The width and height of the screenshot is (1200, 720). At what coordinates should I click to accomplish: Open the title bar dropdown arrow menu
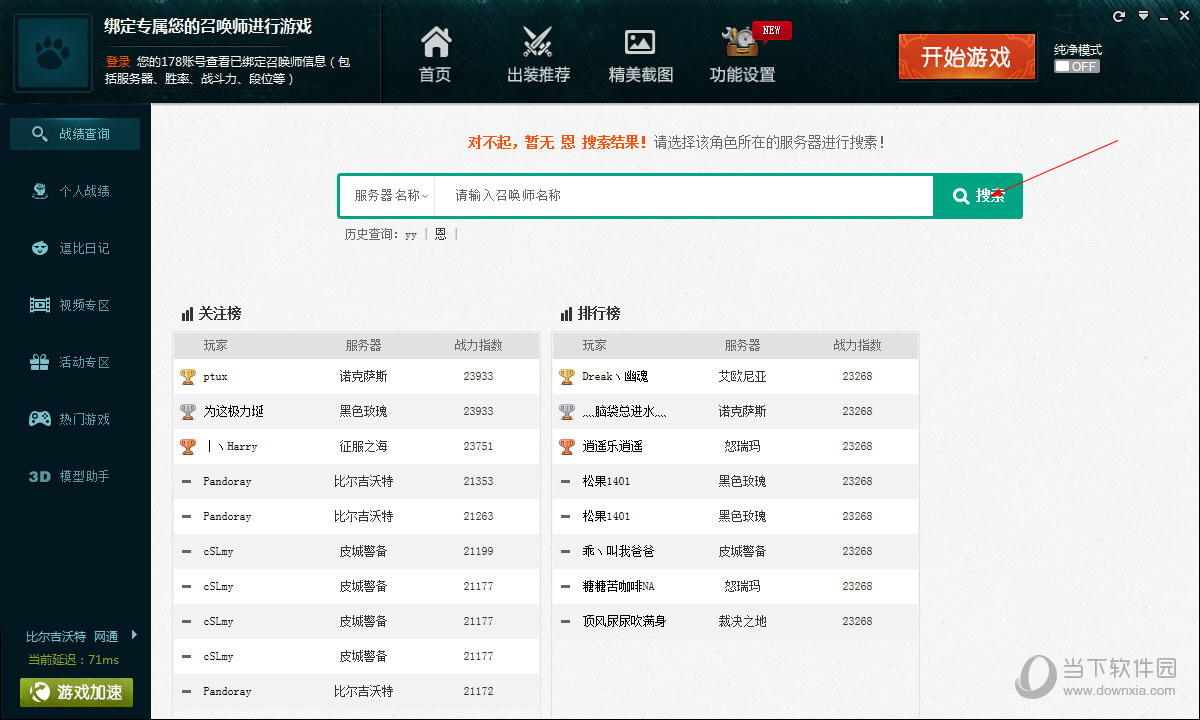1141,15
